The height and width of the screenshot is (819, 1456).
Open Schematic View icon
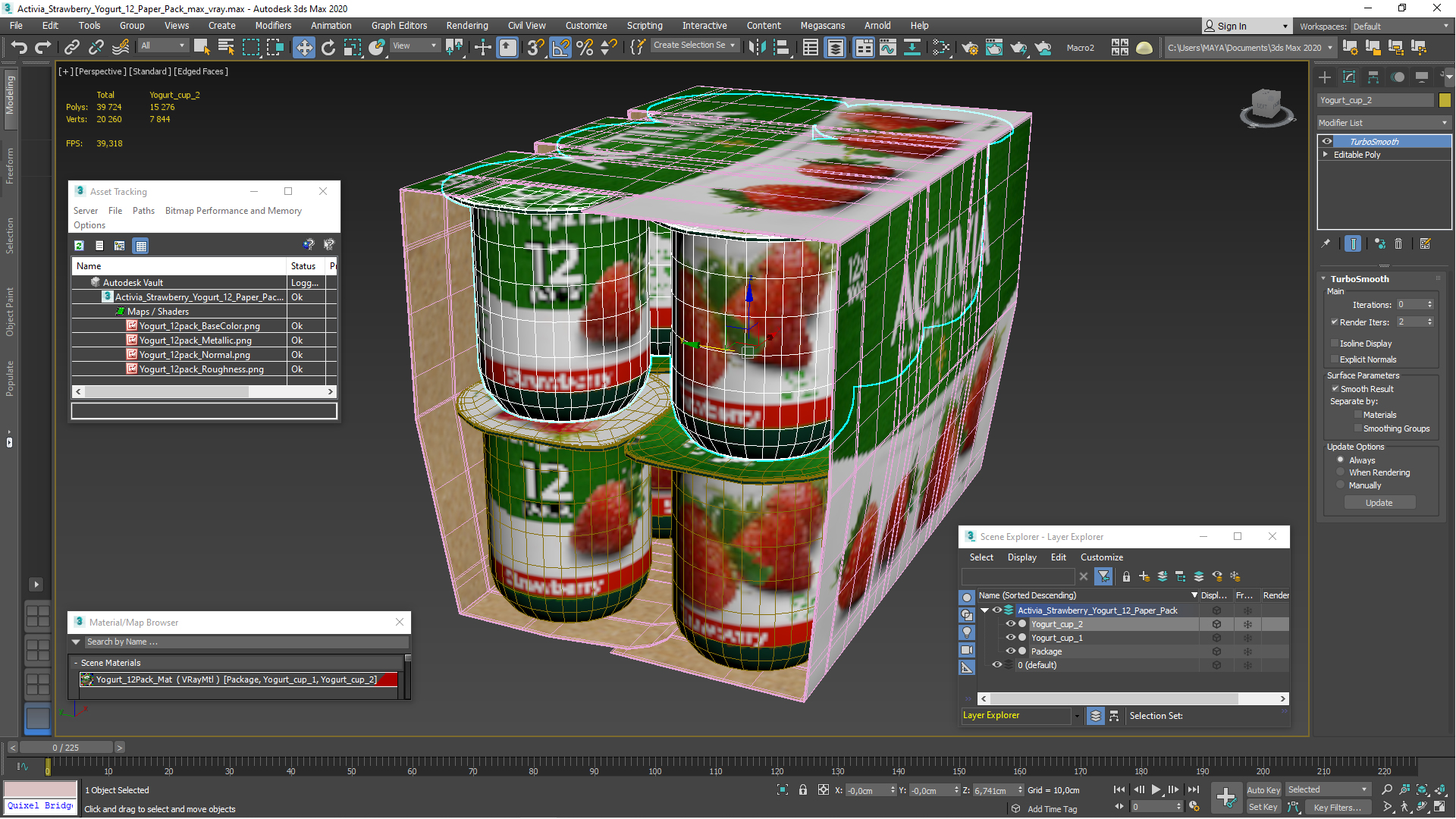[912, 47]
